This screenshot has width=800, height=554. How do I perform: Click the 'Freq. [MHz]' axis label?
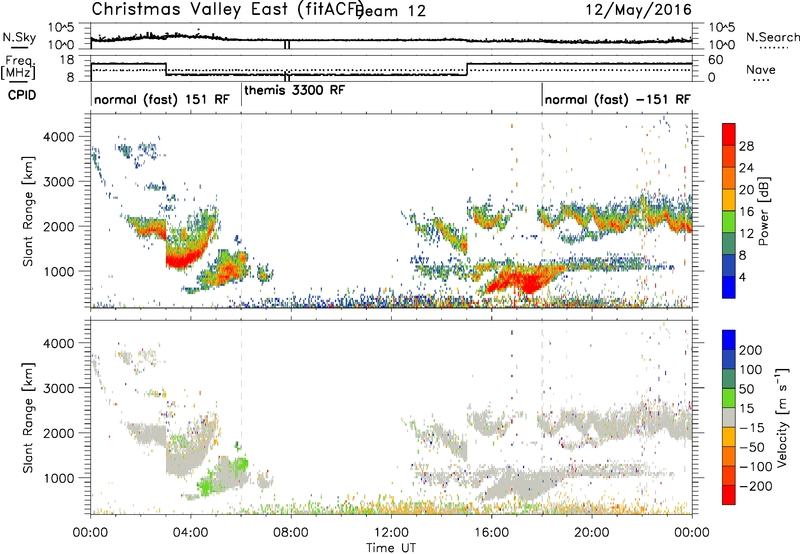click(19, 67)
